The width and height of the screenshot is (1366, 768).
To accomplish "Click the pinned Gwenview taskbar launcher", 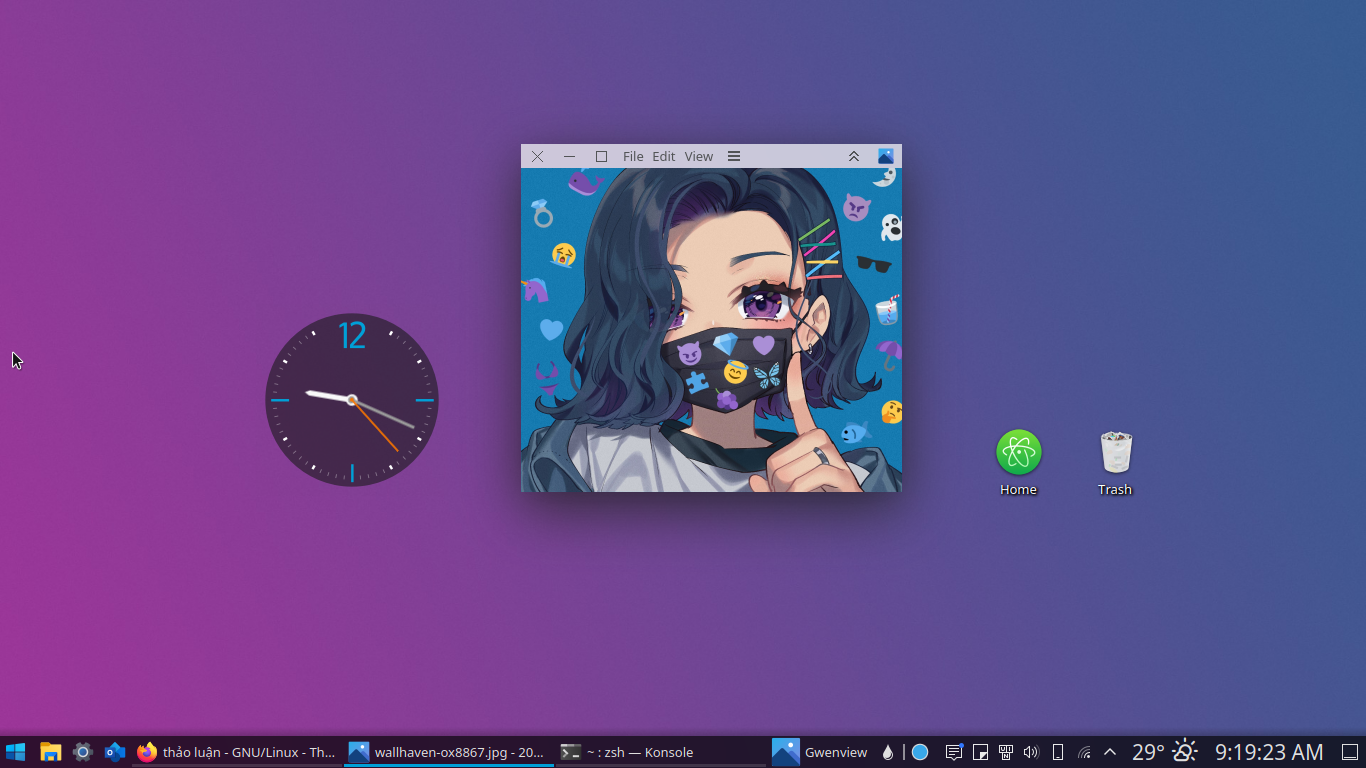I will [820, 752].
